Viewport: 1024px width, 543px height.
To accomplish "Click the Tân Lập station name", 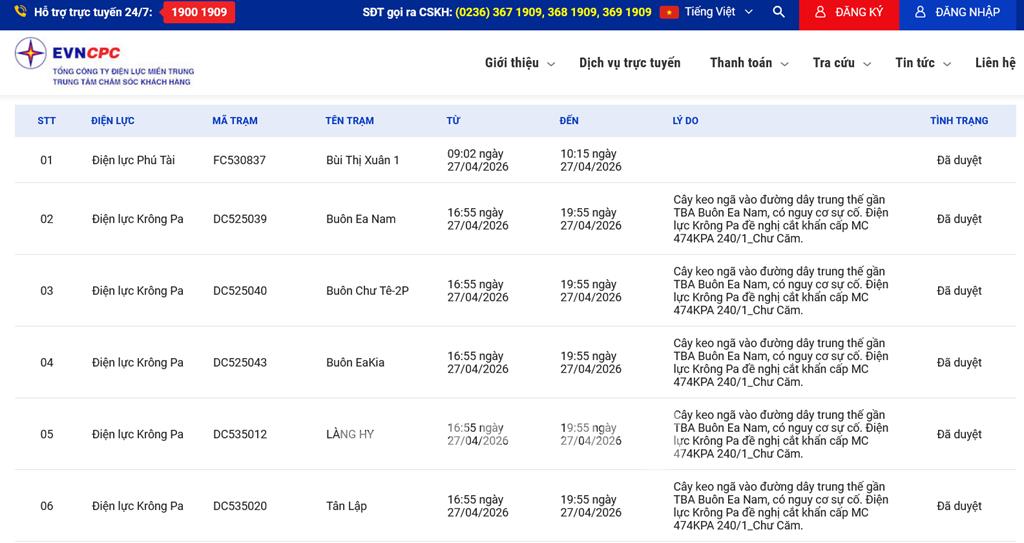I will click(x=346, y=506).
